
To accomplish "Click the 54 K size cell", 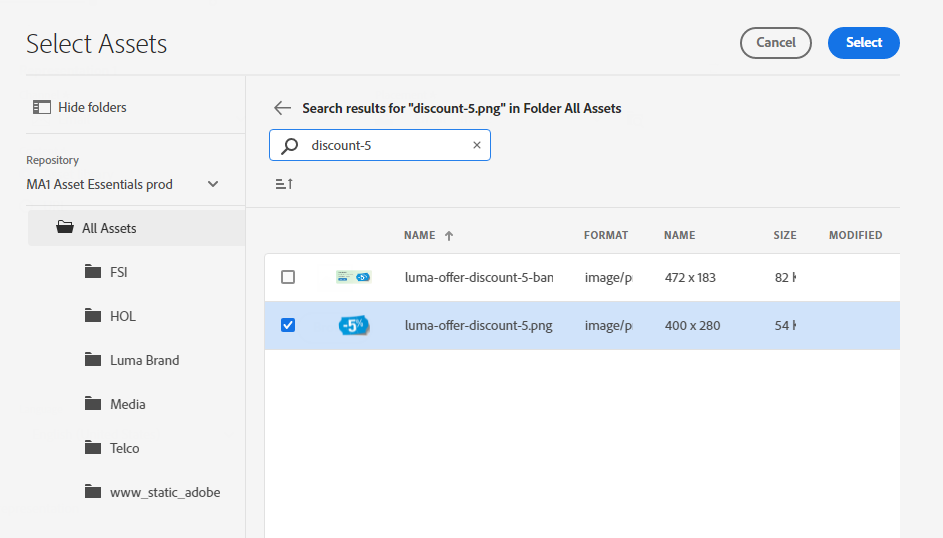I will [x=785, y=325].
